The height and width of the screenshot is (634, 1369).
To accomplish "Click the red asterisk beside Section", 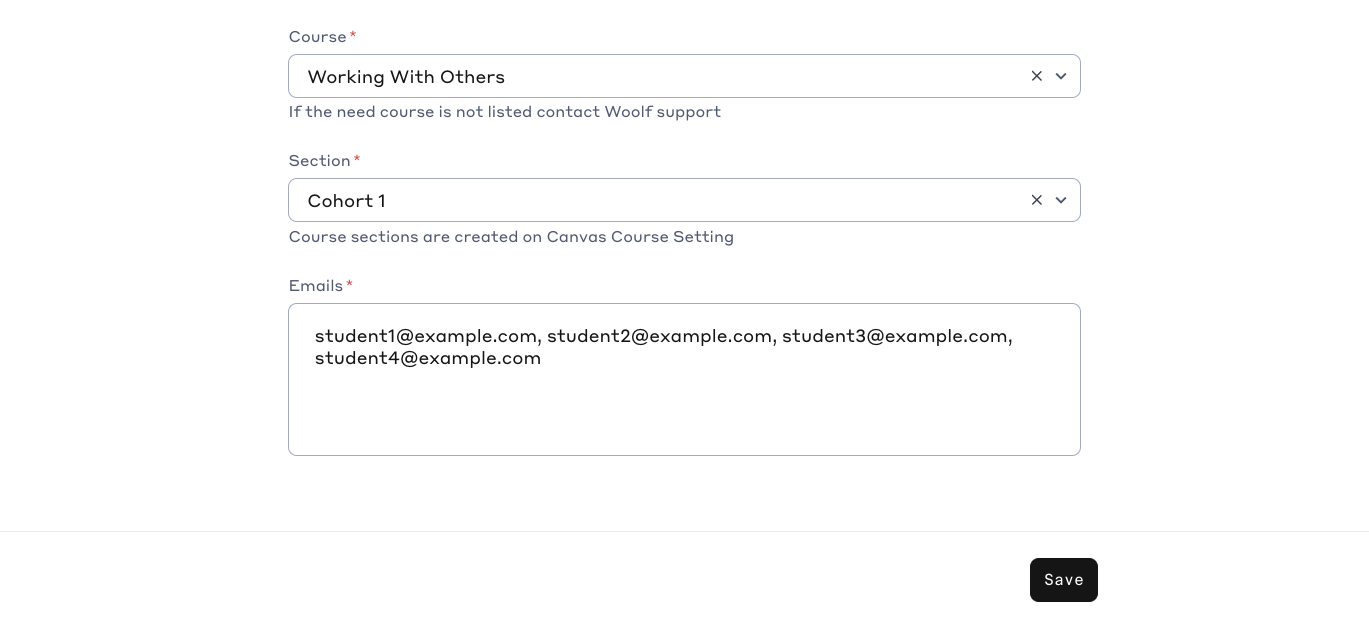I will 357,160.
